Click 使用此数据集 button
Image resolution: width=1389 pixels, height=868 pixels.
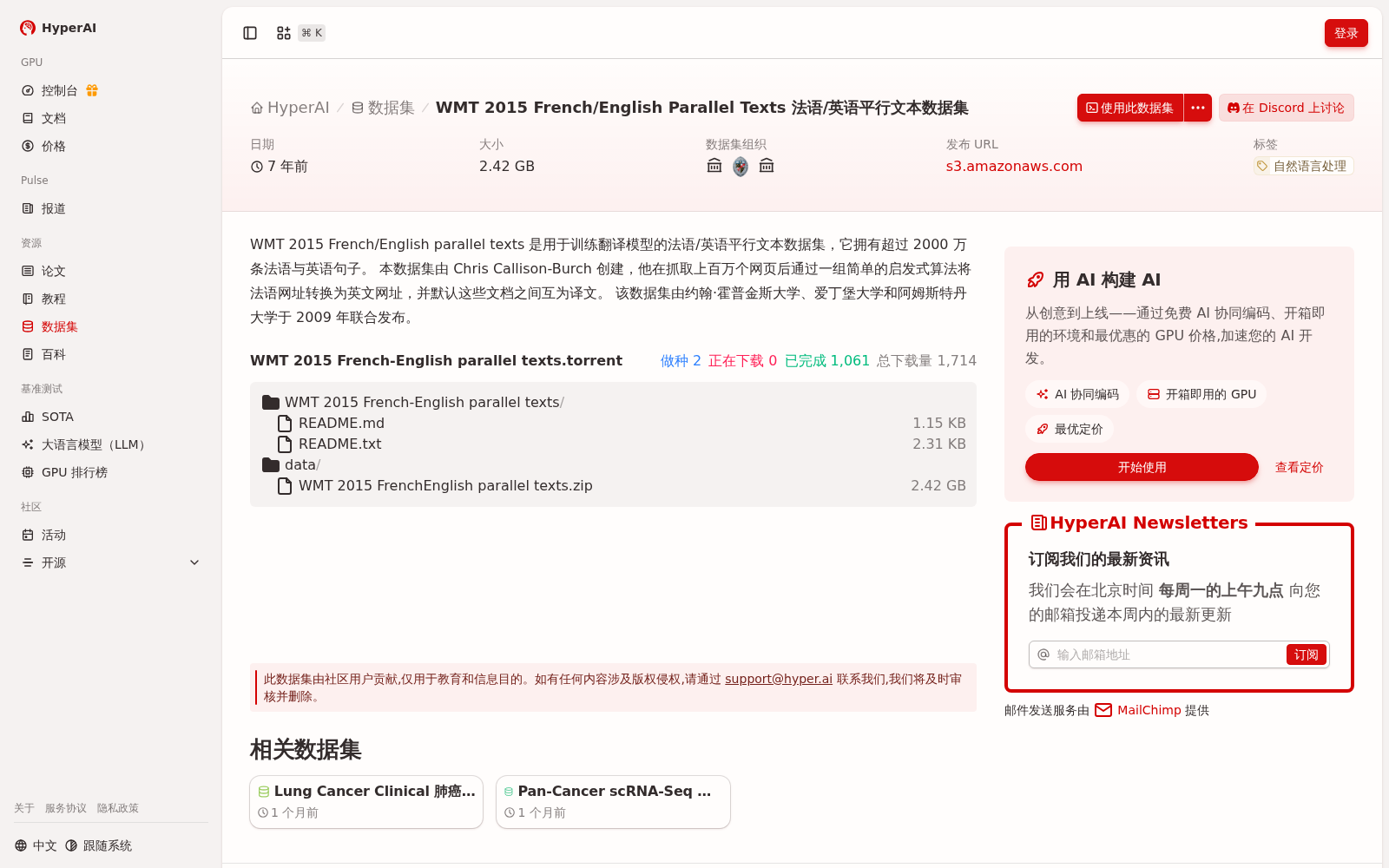1130,108
